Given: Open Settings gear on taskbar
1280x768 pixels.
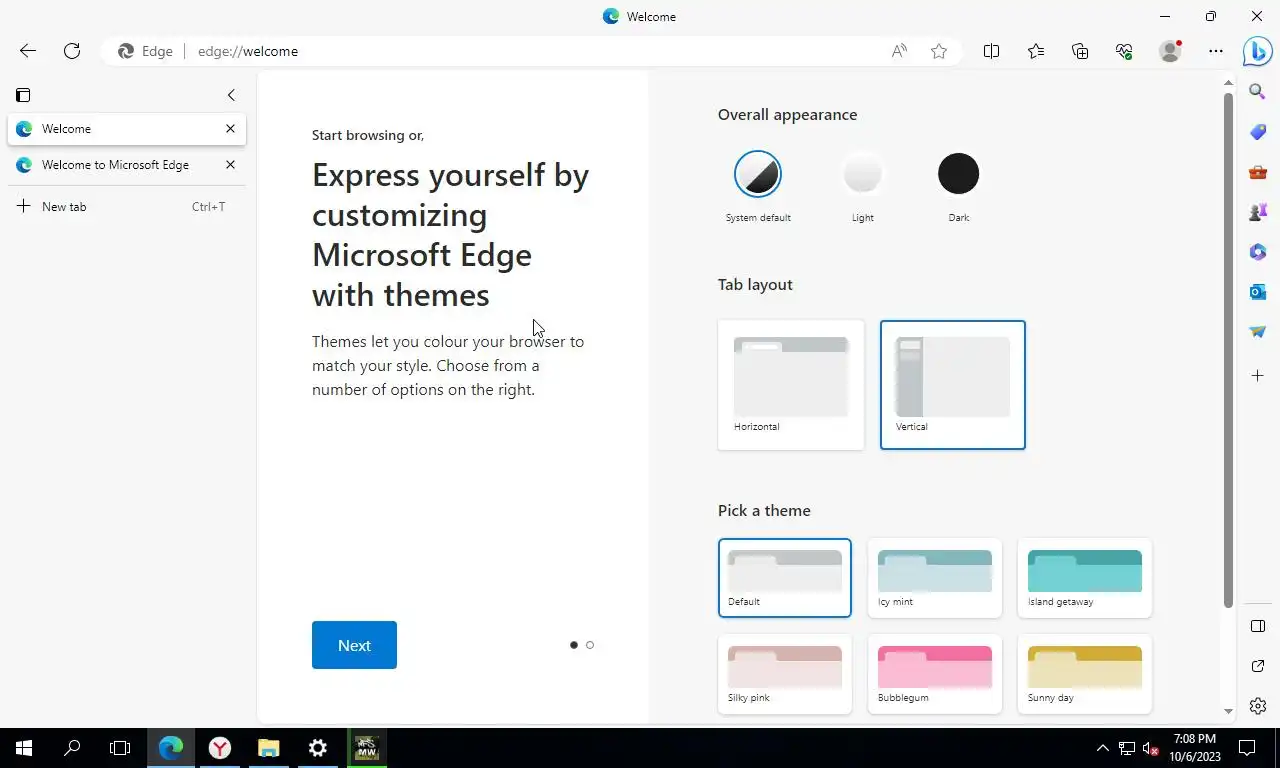Looking at the screenshot, I should coord(318,748).
